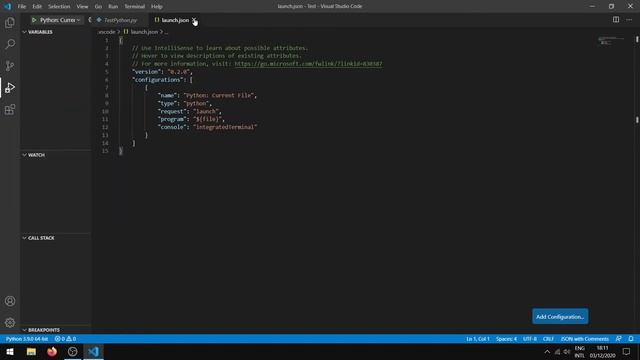
Task: Open the editor More Actions ellipsis
Action: (x=629, y=20)
